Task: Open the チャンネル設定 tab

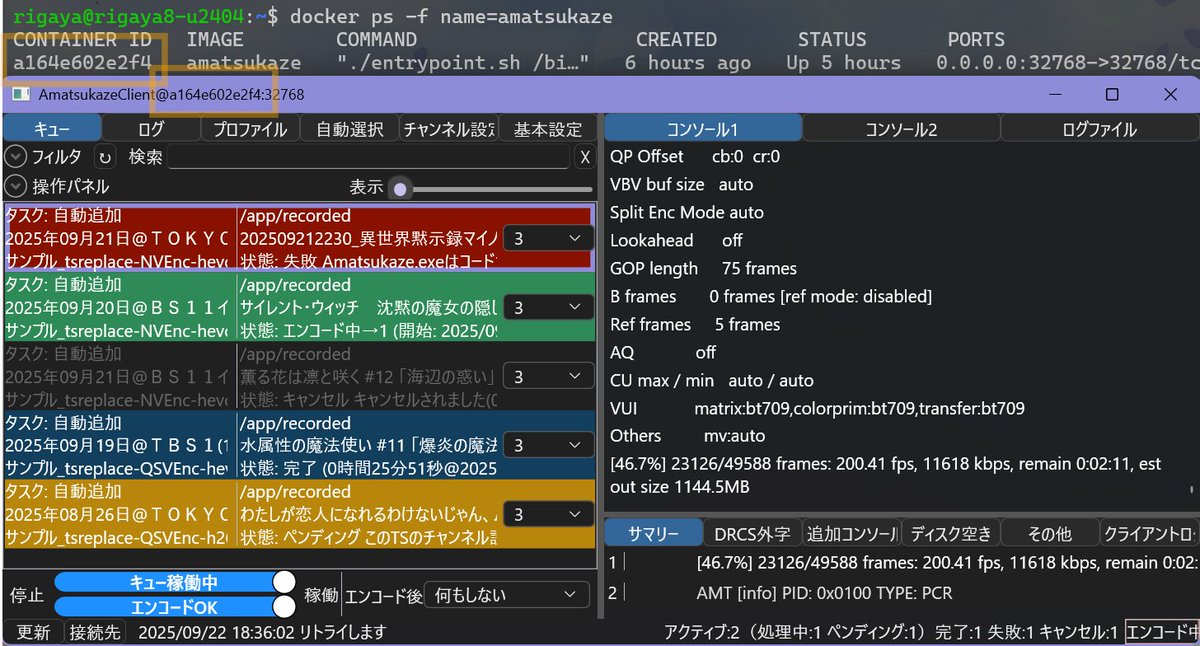Action: click(449, 129)
